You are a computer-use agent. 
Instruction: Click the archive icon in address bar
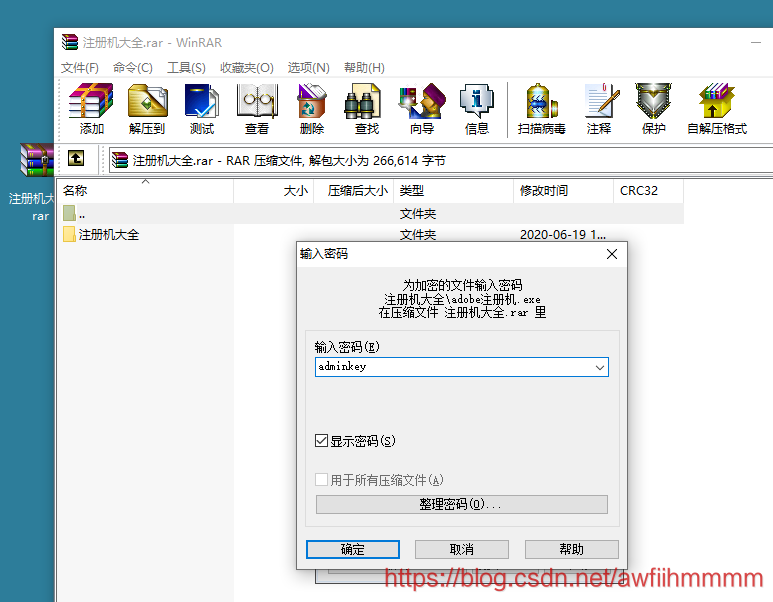click(120, 160)
